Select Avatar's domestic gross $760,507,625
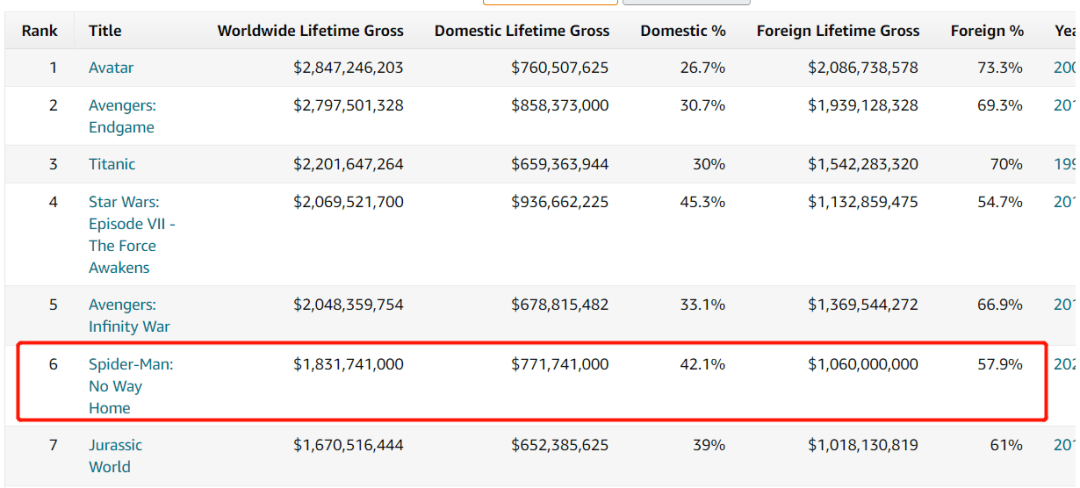This screenshot has height=488, width=1080. click(x=560, y=67)
